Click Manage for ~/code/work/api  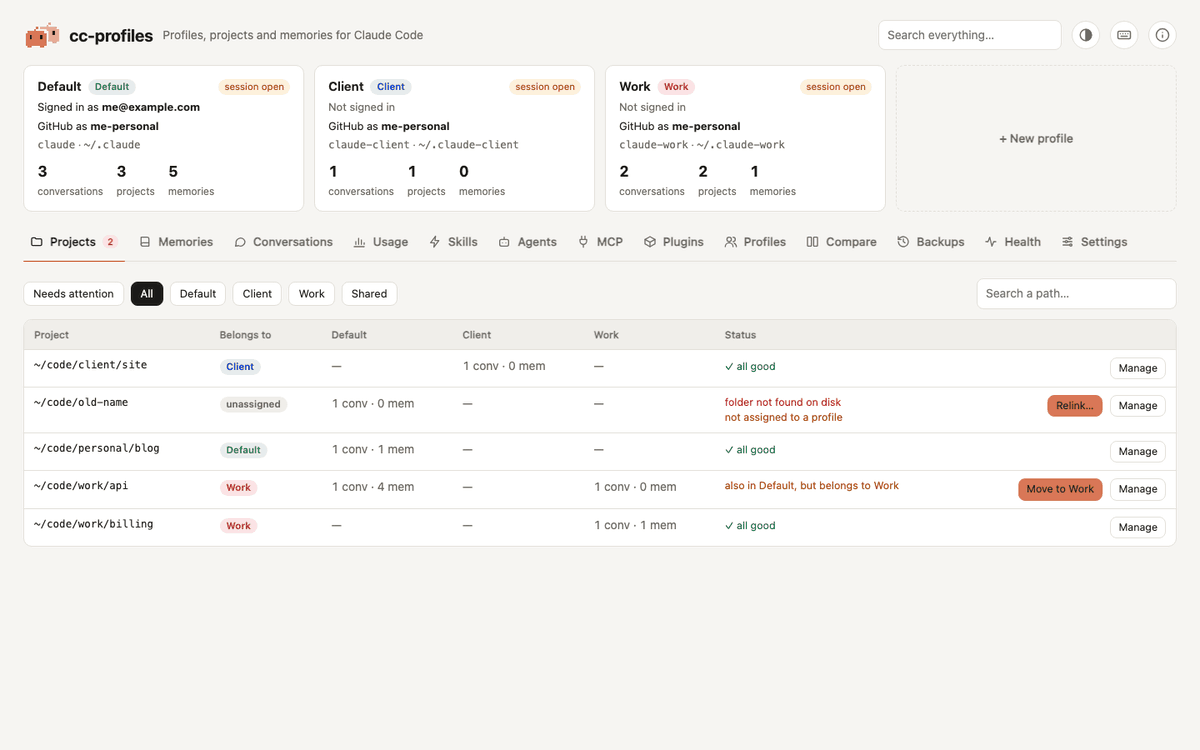coord(1138,489)
